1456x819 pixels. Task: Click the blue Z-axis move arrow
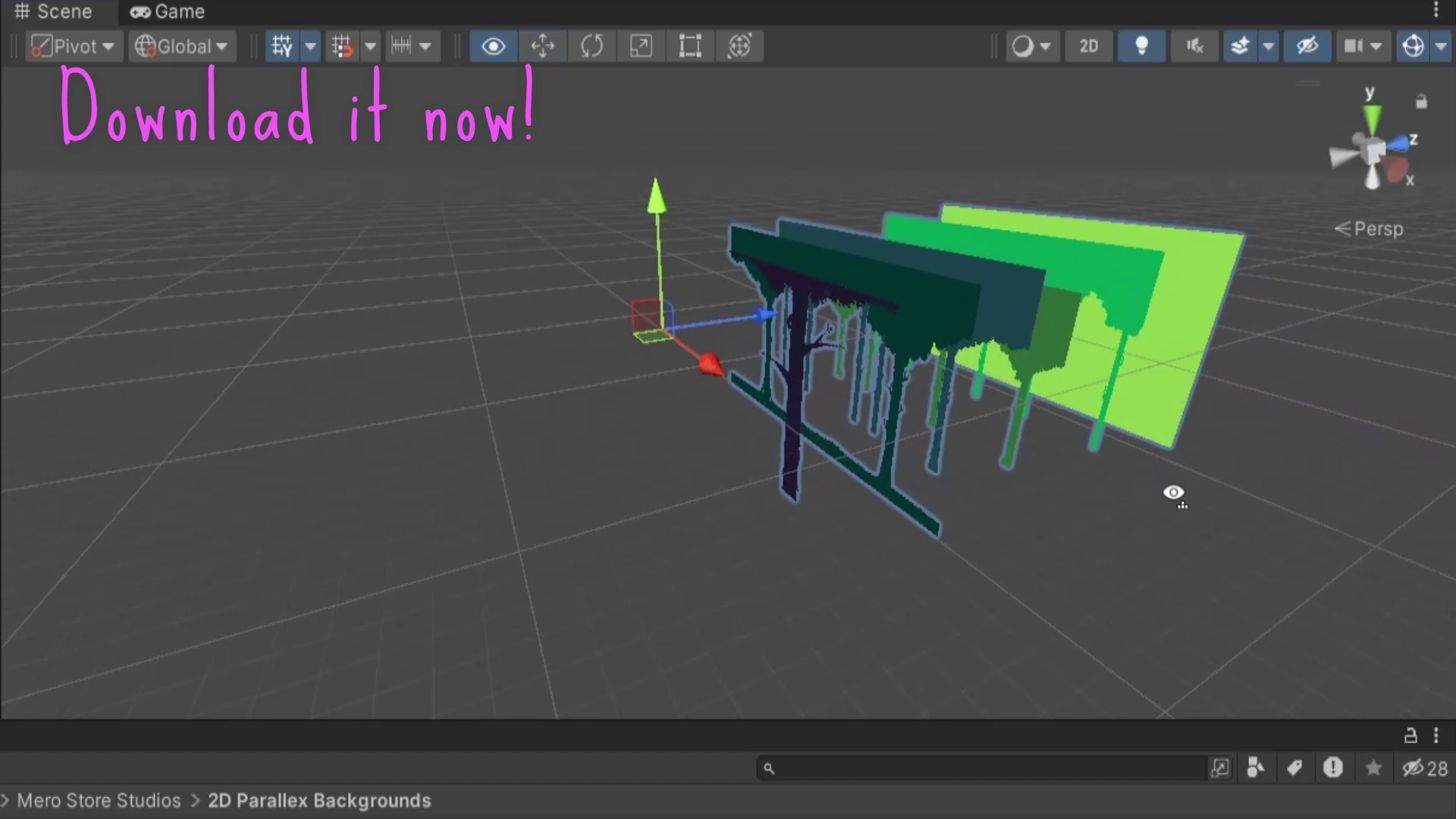tap(764, 315)
